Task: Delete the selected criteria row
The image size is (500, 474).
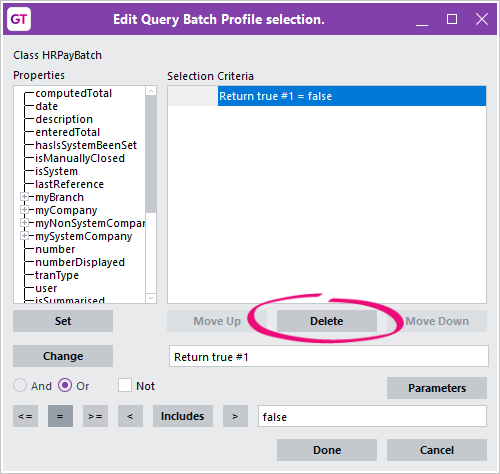Action: click(x=327, y=321)
